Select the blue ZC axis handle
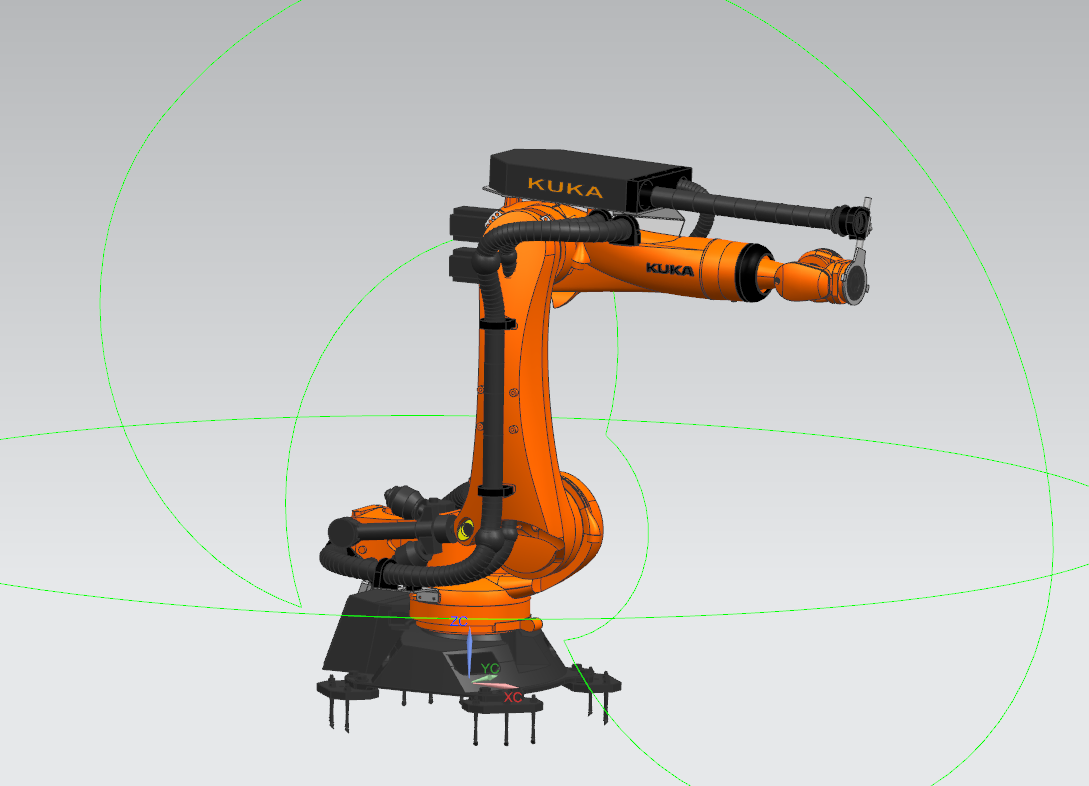Screen dimensions: 1089x786 (x=469, y=651)
